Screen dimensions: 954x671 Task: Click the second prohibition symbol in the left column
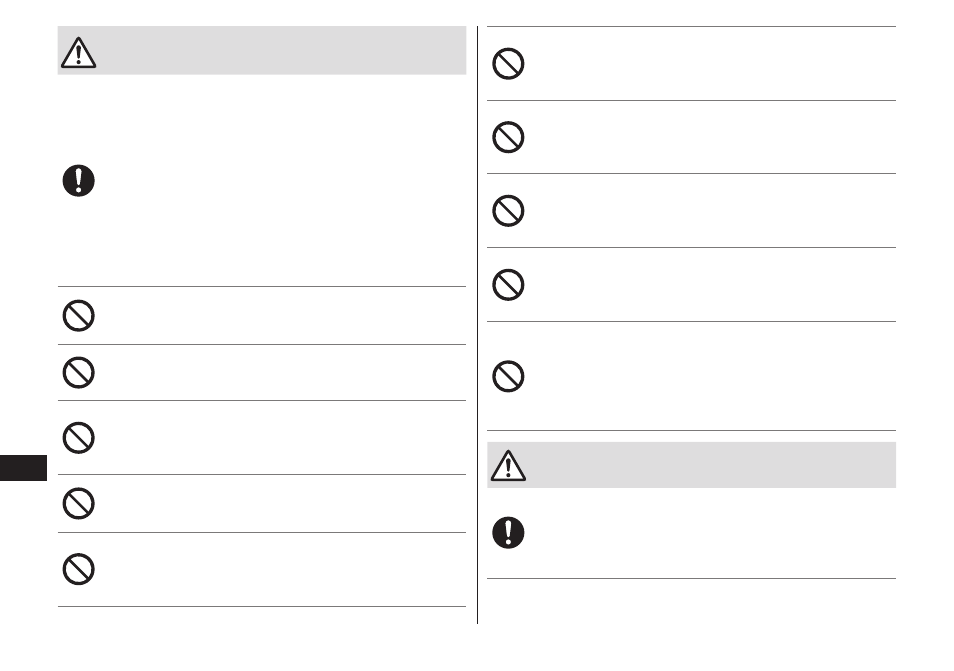[x=78, y=372]
